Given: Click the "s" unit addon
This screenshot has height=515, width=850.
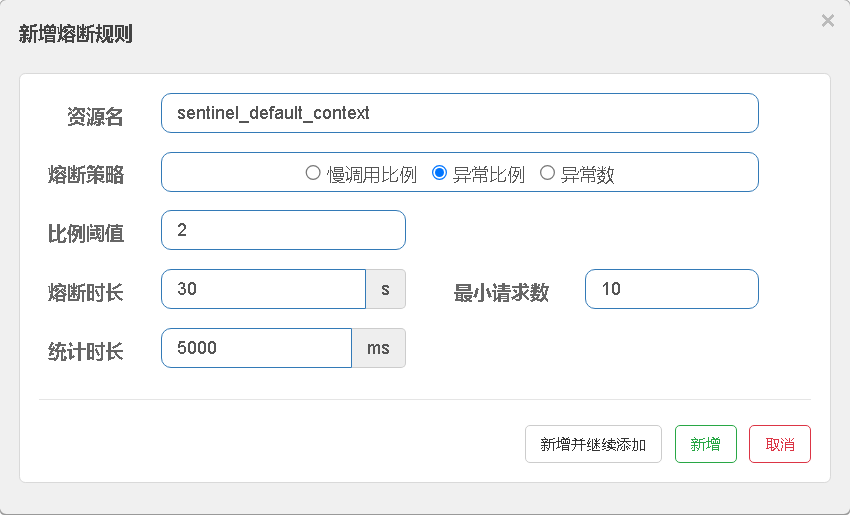Looking at the screenshot, I should 385,289.
